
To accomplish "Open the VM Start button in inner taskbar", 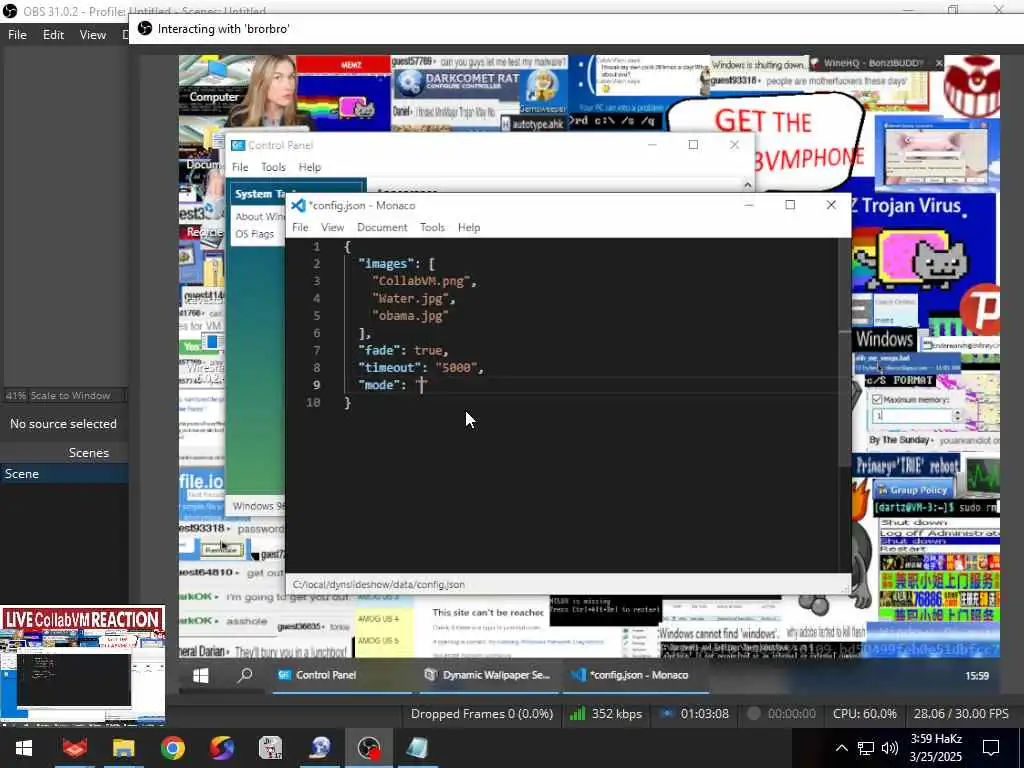I will 200,676.
